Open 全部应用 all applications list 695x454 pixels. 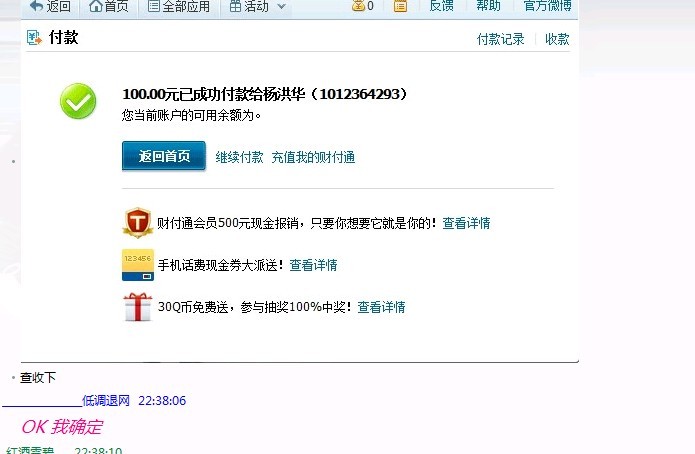tap(179, 6)
